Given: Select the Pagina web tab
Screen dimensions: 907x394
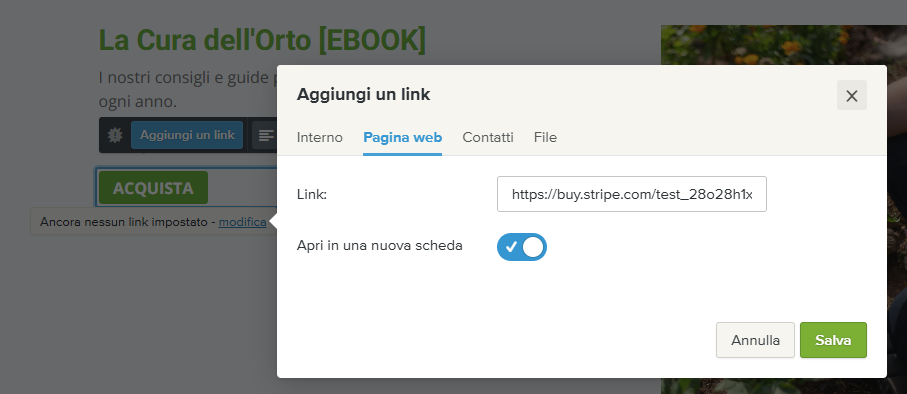Looking at the screenshot, I should coord(403,138).
